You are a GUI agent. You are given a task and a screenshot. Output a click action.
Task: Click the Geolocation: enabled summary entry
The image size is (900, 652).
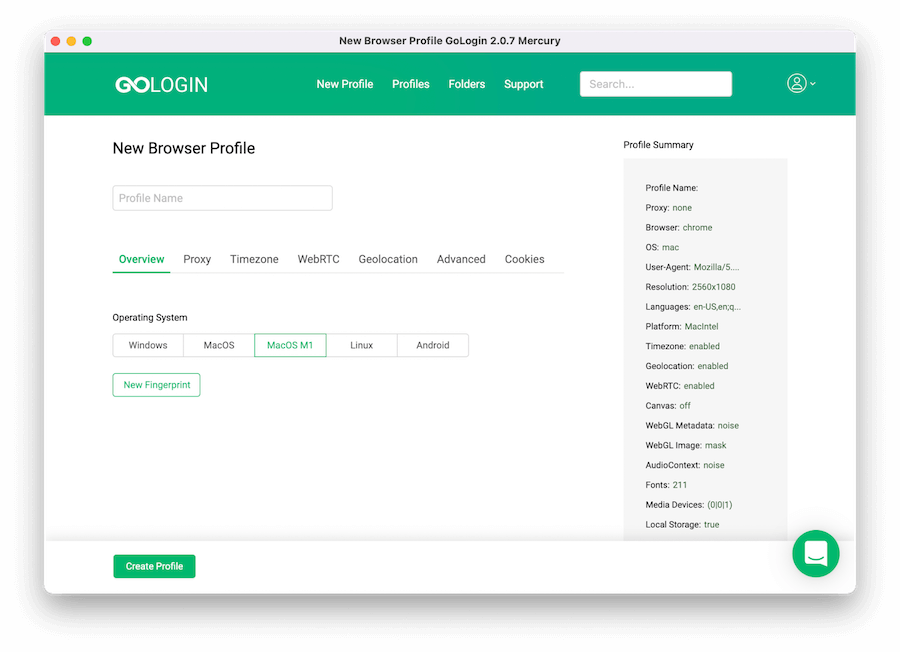point(686,366)
